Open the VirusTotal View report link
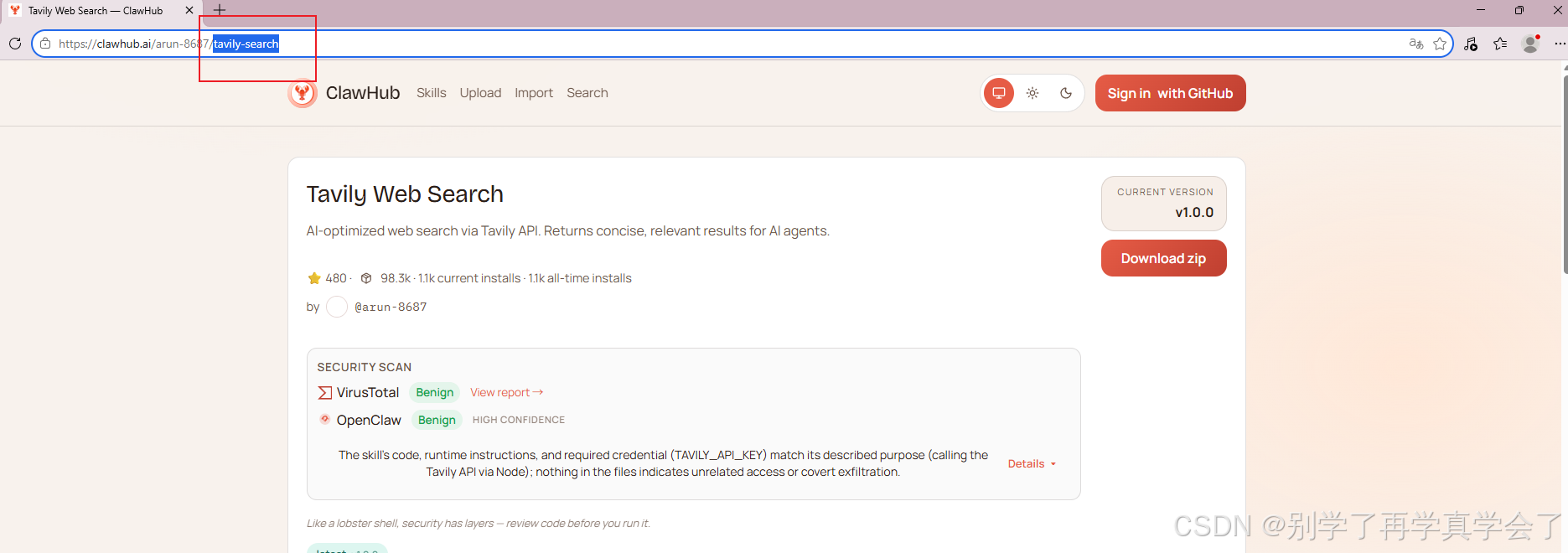1568x553 pixels. click(x=507, y=392)
